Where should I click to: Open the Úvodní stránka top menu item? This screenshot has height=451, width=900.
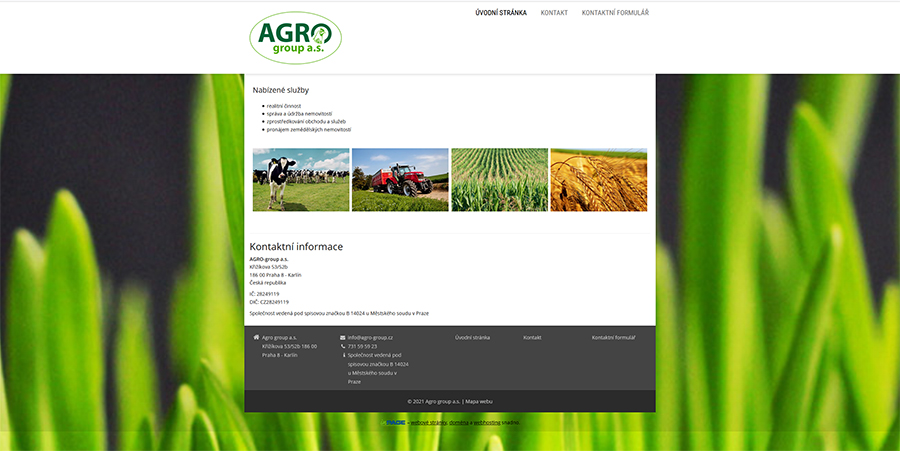click(500, 13)
